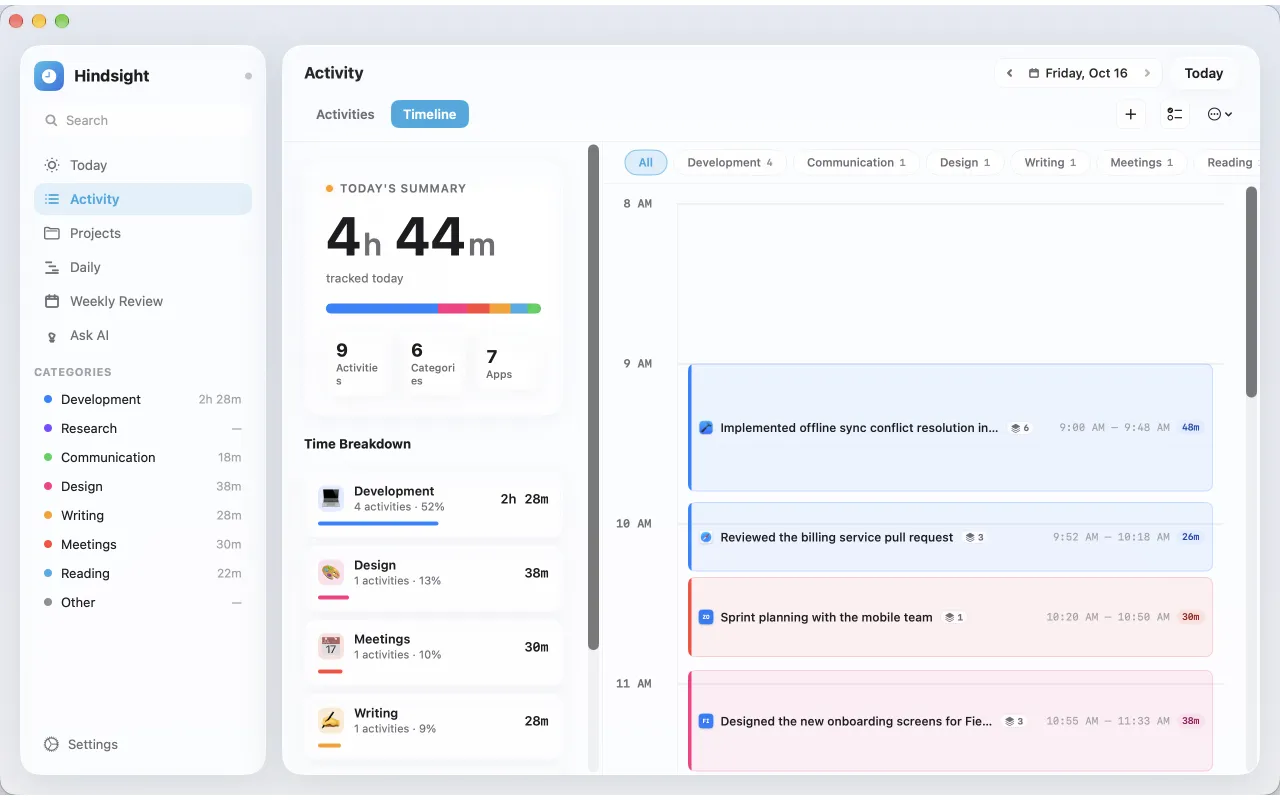Click the calendar icon on the Meetings breakdown card
The image size is (1280, 800).
pyautogui.click(x=331, y=646)
